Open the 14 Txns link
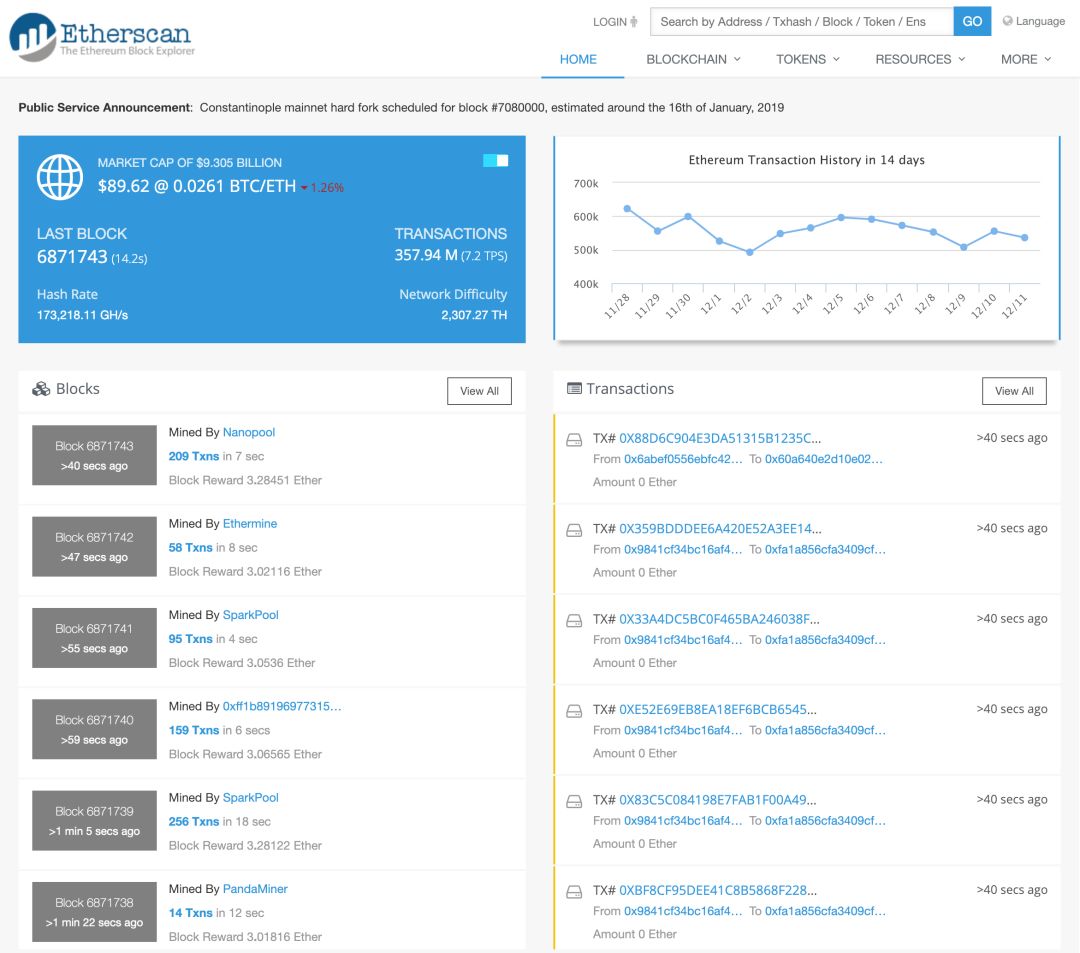This screenshot has width=1080, height=953. tap(191, 913)
